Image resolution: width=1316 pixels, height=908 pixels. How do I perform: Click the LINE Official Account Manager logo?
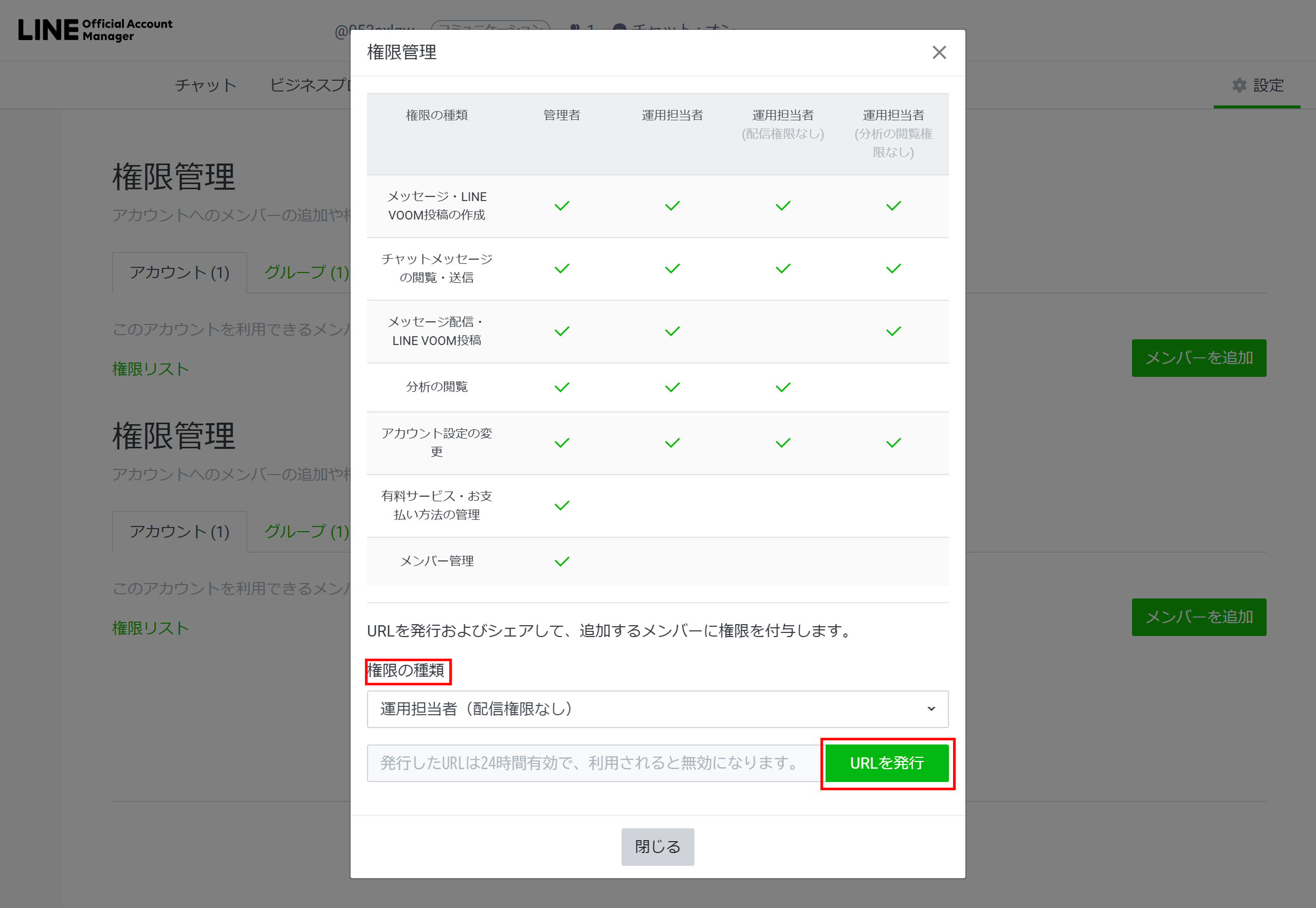coord(96,30)
